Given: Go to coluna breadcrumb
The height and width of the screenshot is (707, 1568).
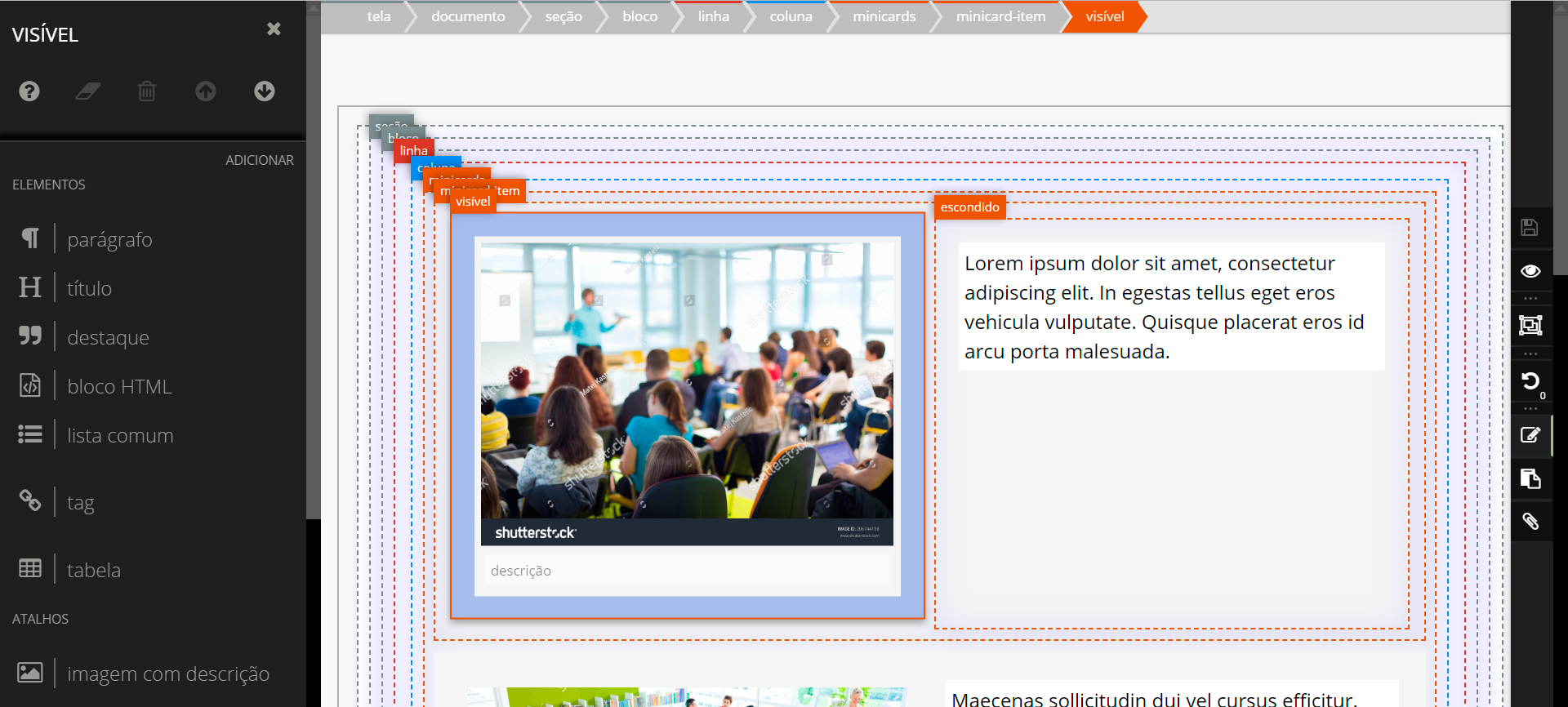Looking at the screenshot, I should (x=791, y=16).
